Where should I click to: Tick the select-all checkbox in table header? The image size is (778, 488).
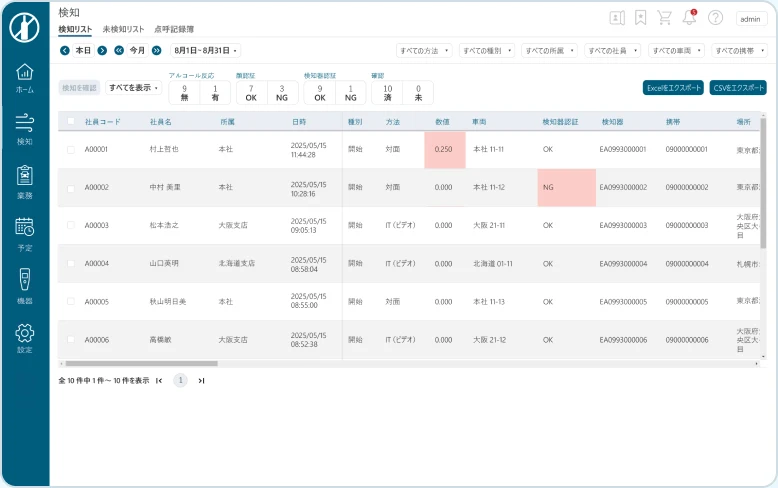[x=71, y=122]
